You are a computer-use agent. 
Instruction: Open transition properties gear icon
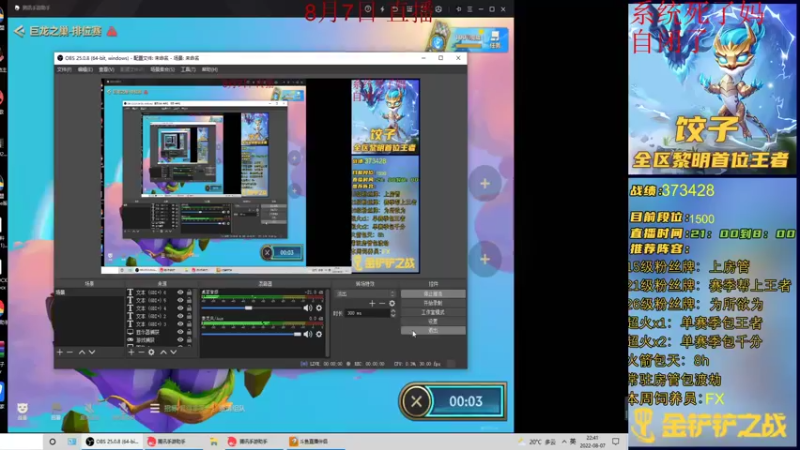392,303
